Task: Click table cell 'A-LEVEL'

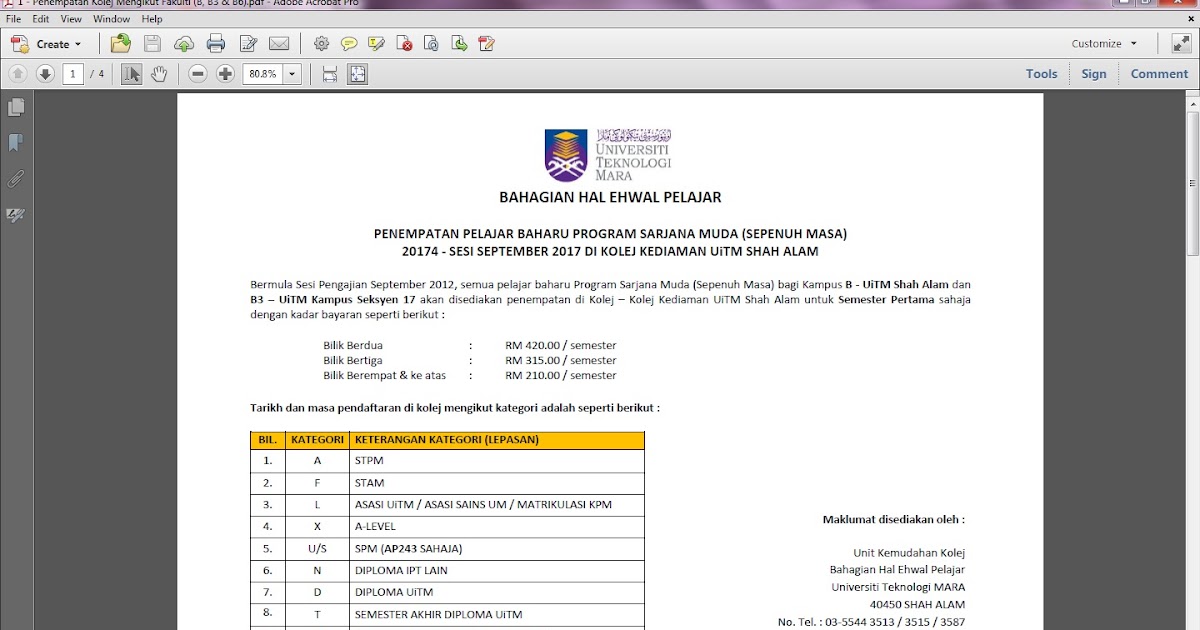Action: [x=375, y=526]
